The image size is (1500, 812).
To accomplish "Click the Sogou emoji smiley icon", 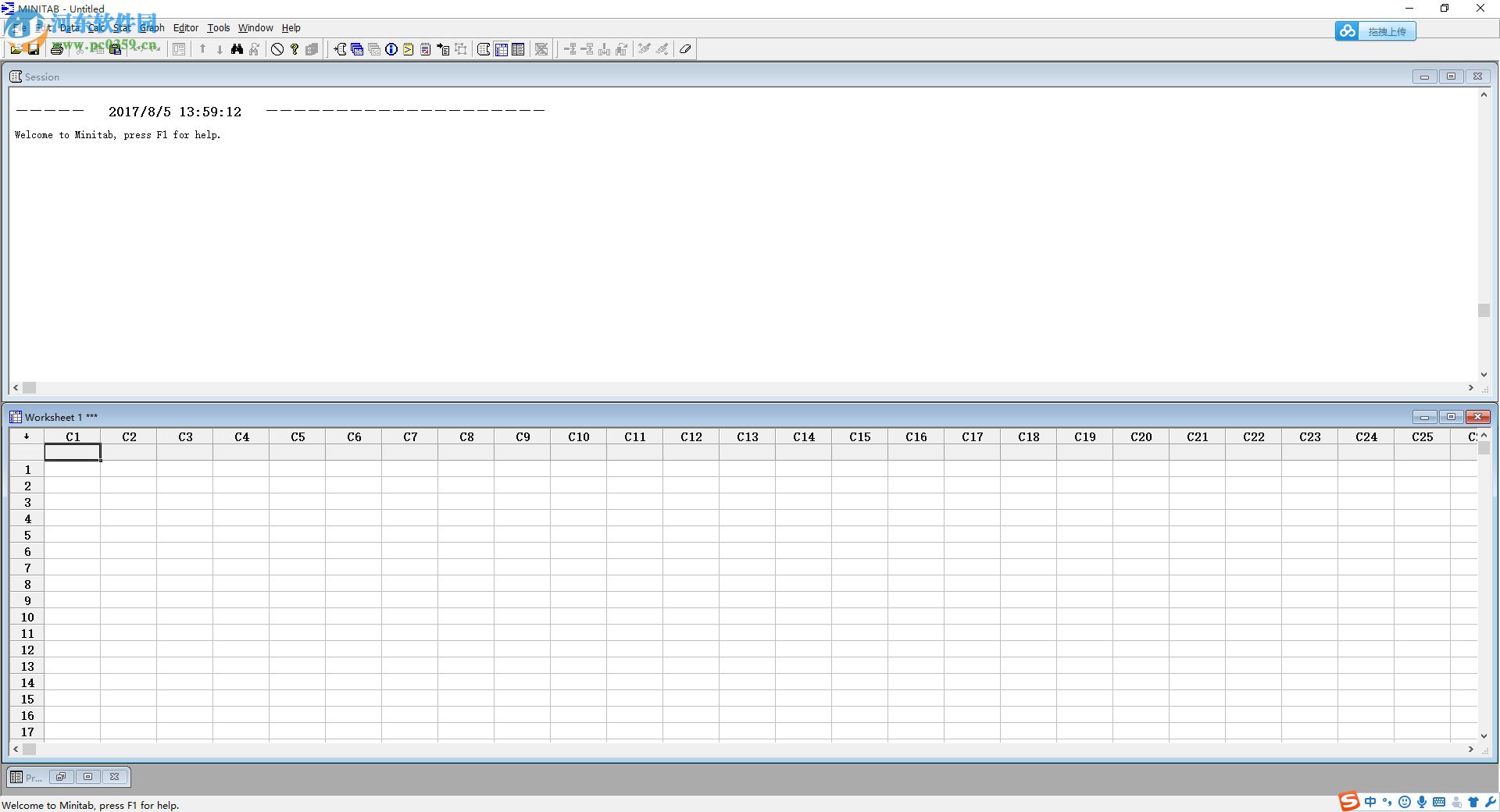I will click(1405, 802).
